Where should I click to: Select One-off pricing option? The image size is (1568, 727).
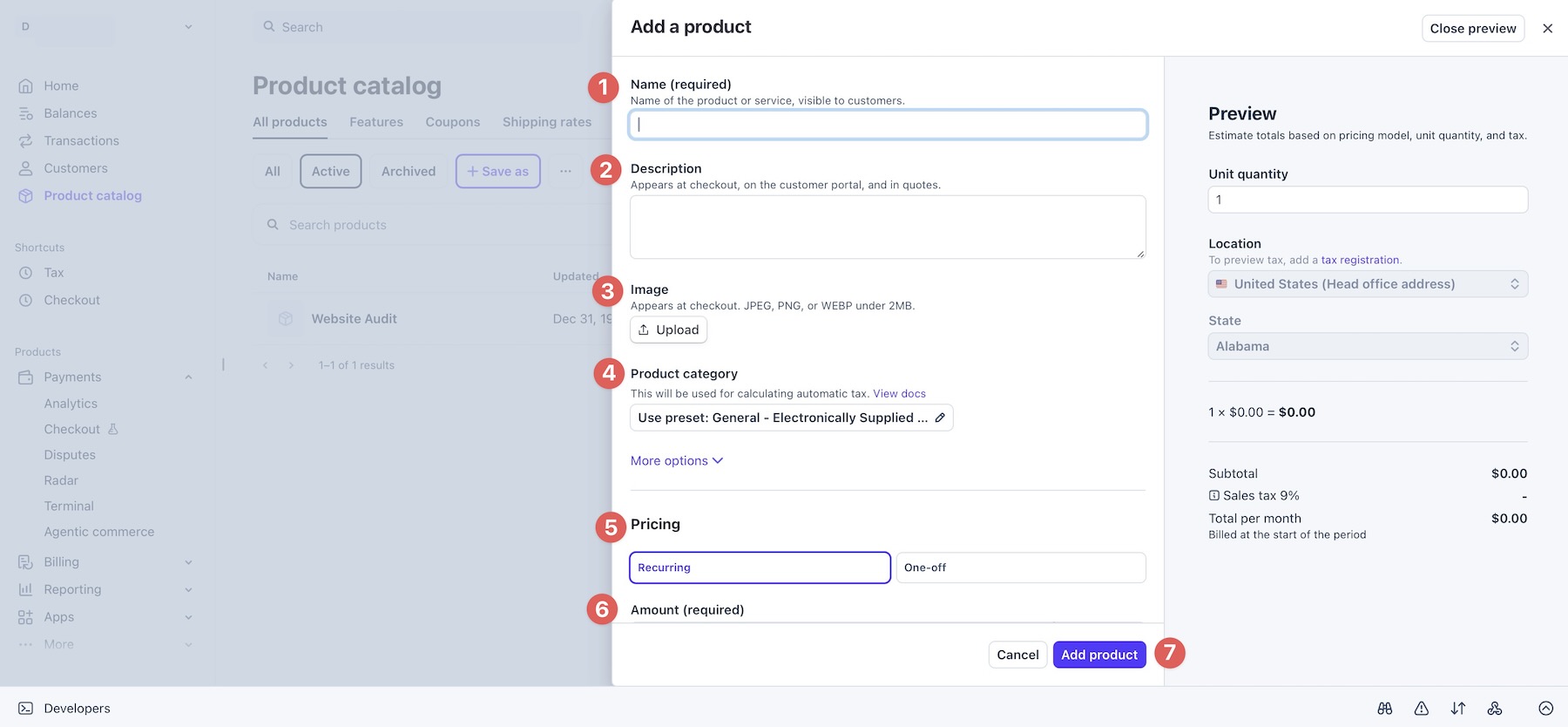(1021, 567)
